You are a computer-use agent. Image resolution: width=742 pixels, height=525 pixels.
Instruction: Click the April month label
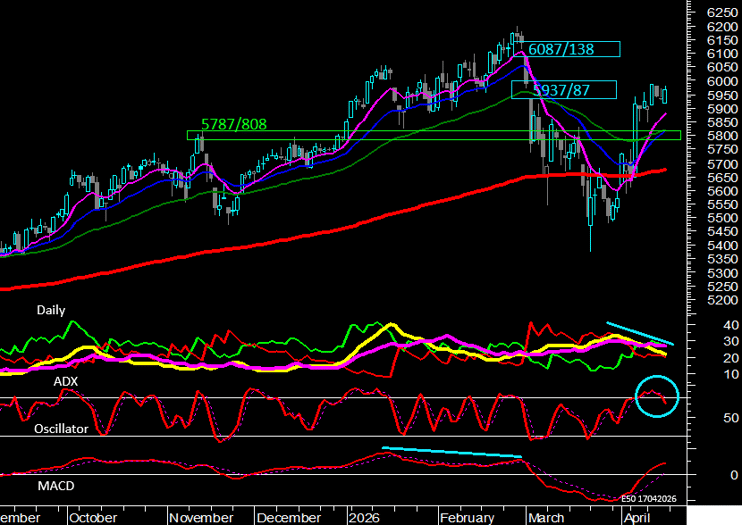coord(636,518)
